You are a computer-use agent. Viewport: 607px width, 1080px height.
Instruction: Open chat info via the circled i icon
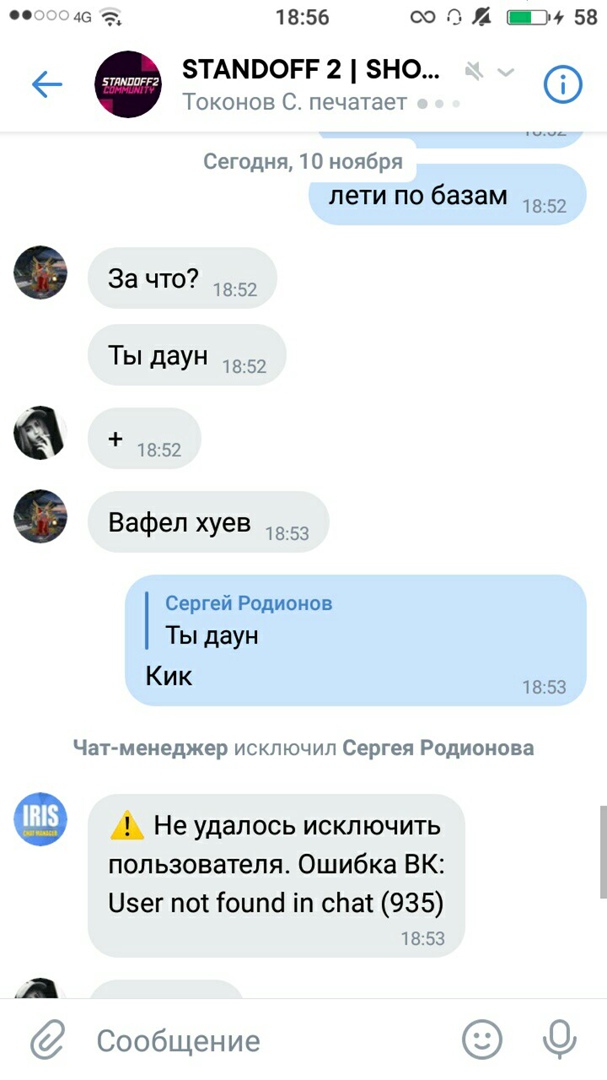click(x=563, y=85)
